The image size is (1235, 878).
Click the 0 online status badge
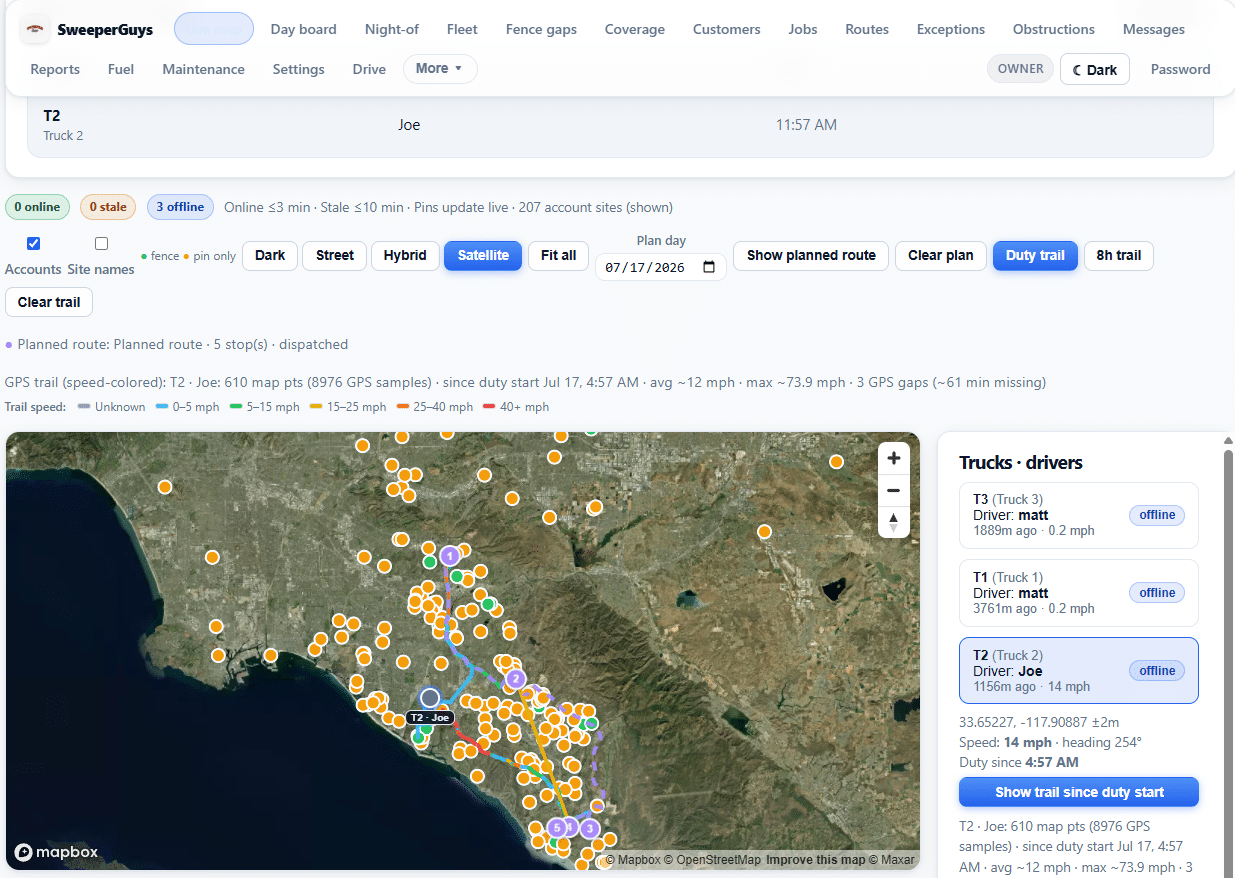click(37, 207)
